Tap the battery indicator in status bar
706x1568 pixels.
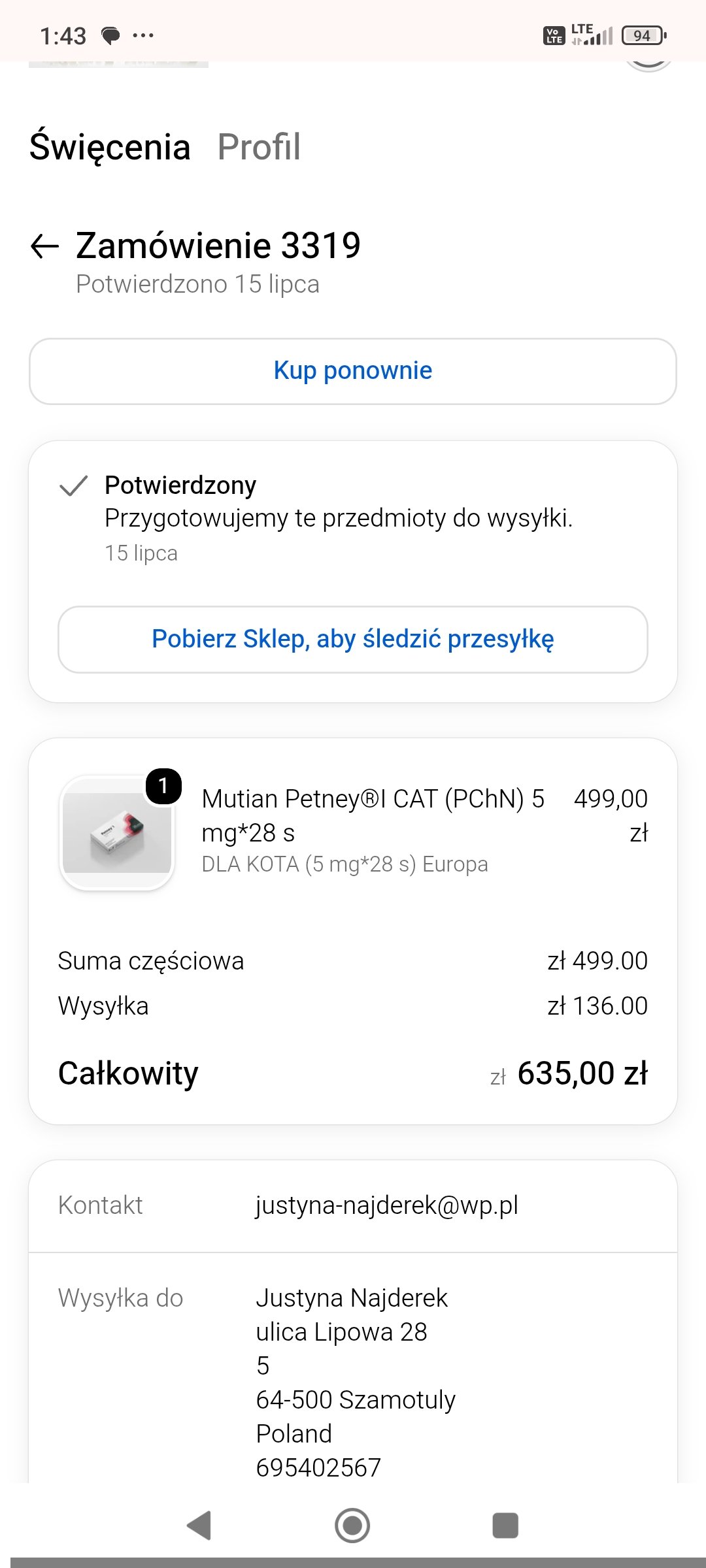[x=644, y=35]
